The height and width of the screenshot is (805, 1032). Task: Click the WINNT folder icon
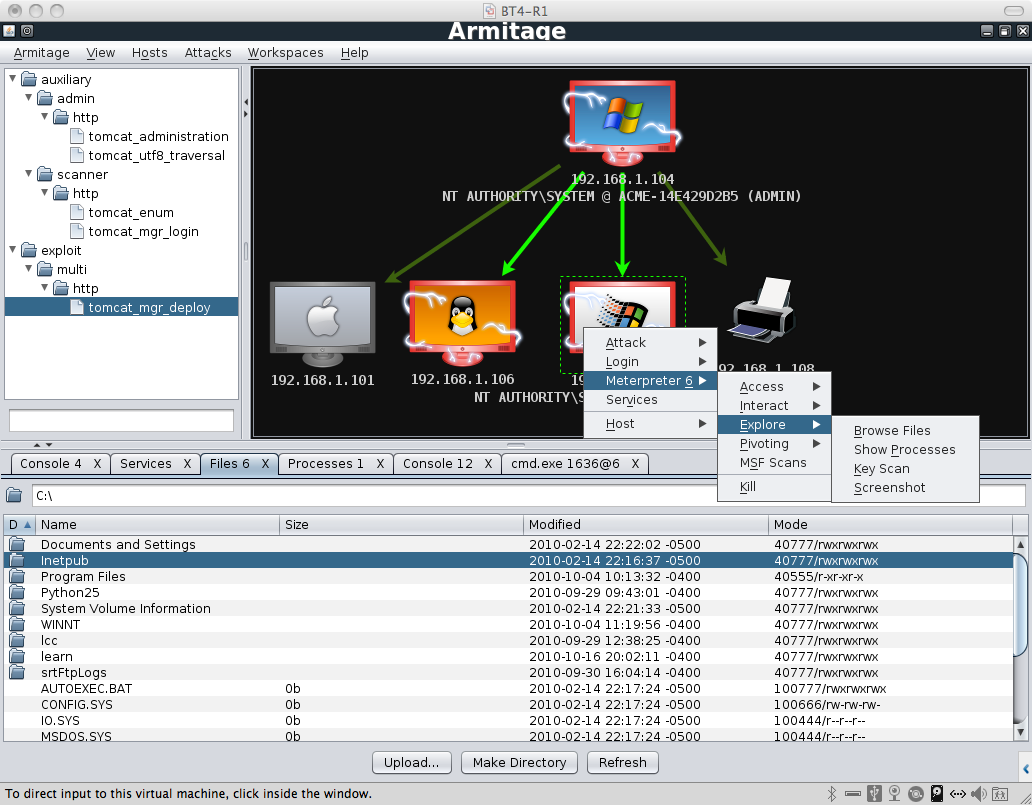coord(18,624)
